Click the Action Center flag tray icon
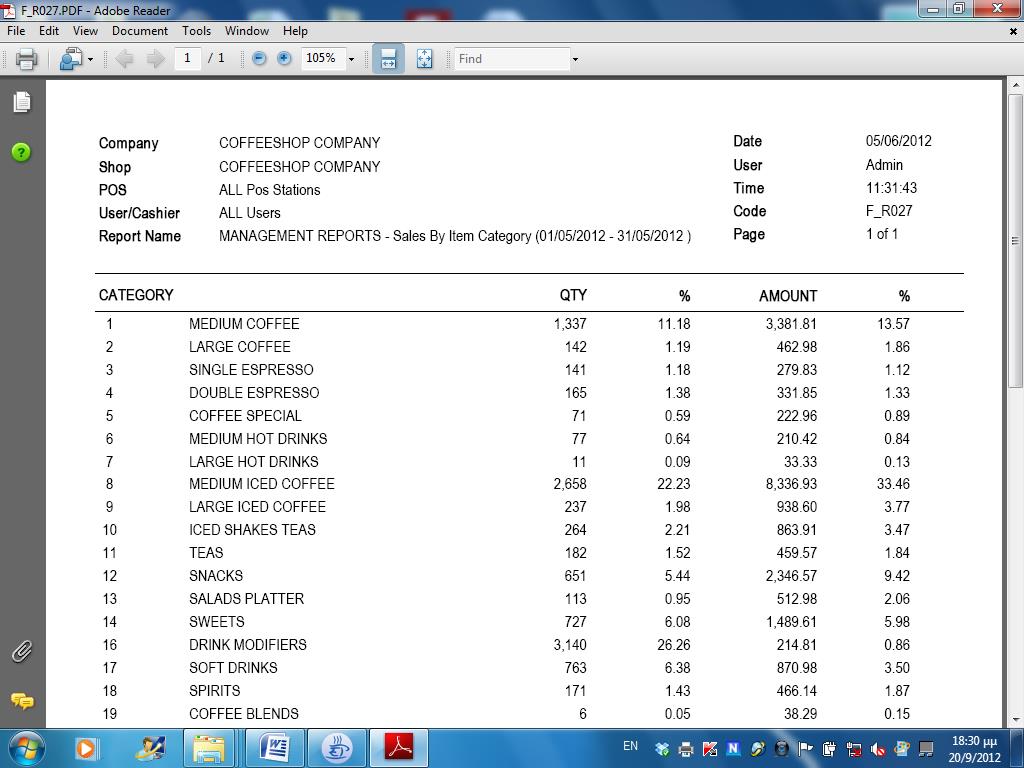Viewport: 1024px width, 768px height. 806,748
